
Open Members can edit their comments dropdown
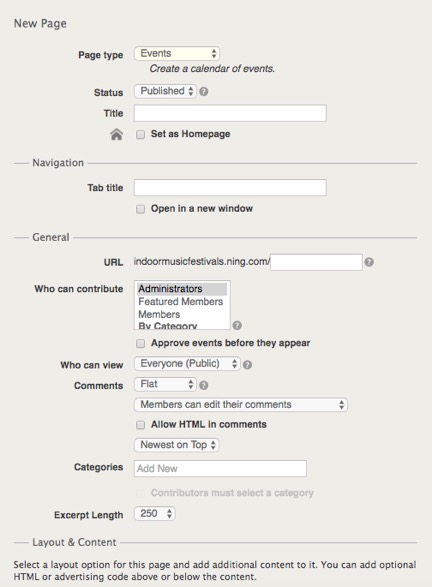coord(241,405)
